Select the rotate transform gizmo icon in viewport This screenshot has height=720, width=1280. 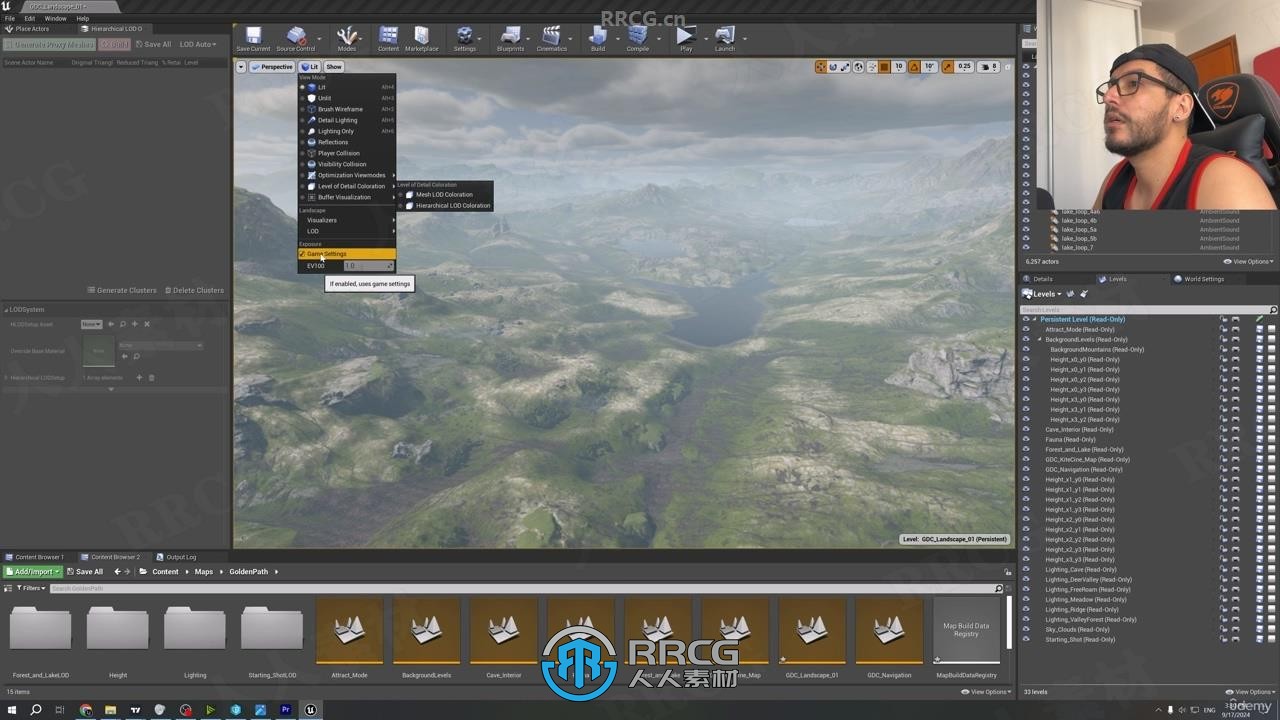click(x=833, y=67)
